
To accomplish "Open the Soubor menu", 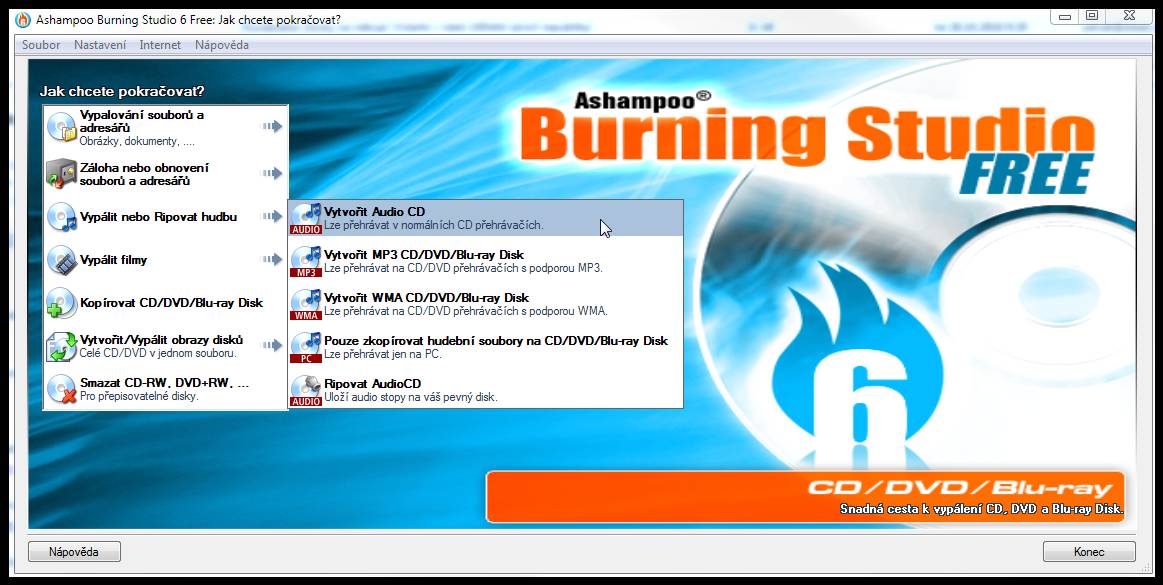I will tap(42, 45).
